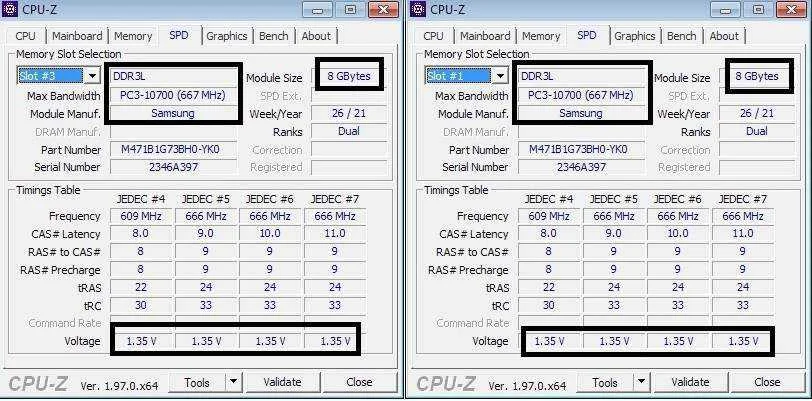Minimize the left CPU-Z window
The image size is (812, 401).
pyautogui.click(x=317, y=10)
